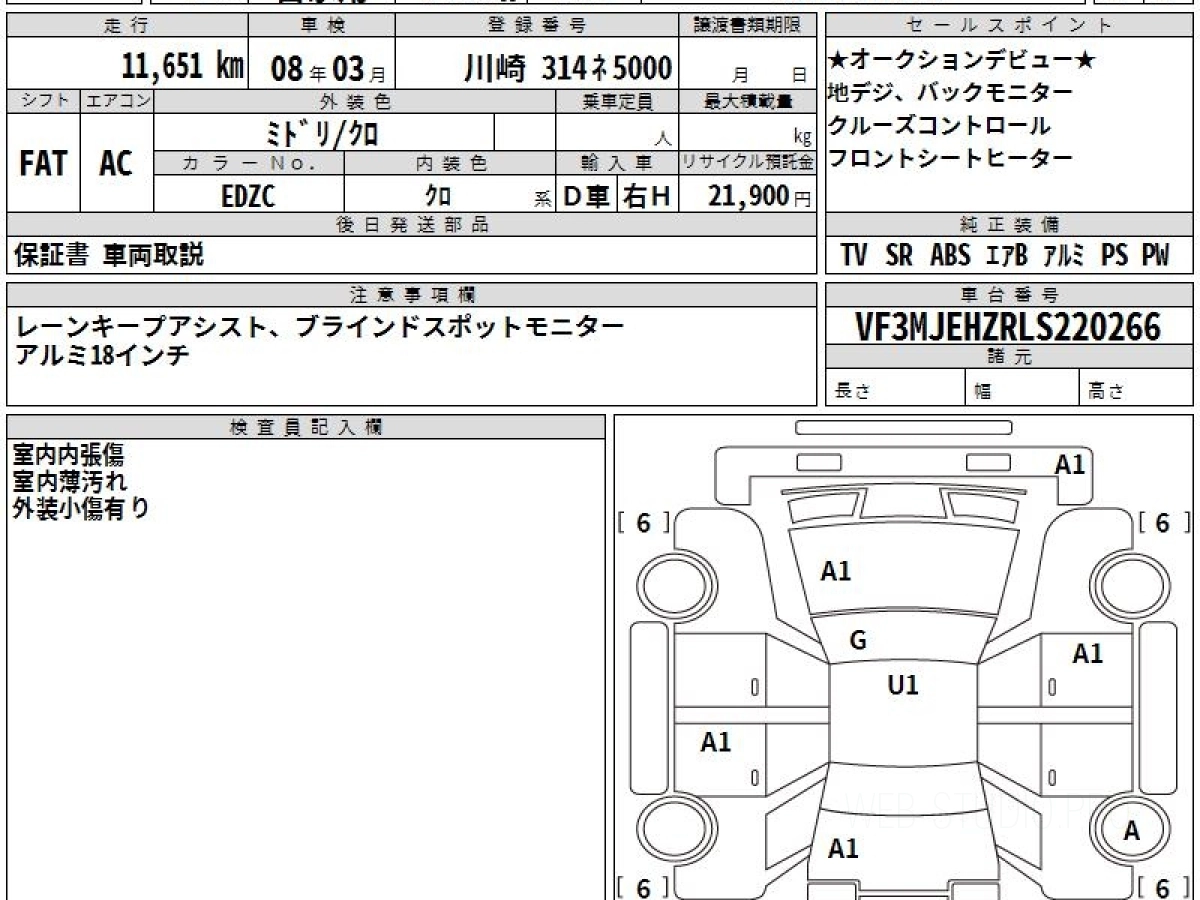The width and height of the screenshot is (1200, 900).
Task: Select inspector note 室内薄汚れ
Action: [70, 481]
